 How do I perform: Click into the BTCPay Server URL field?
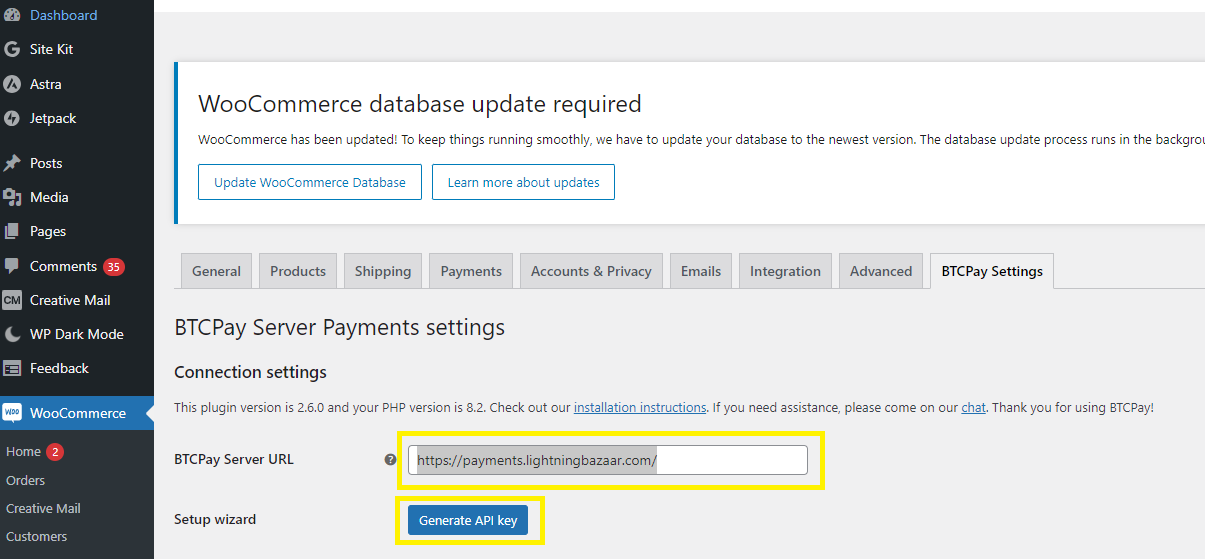click(730, 460)
